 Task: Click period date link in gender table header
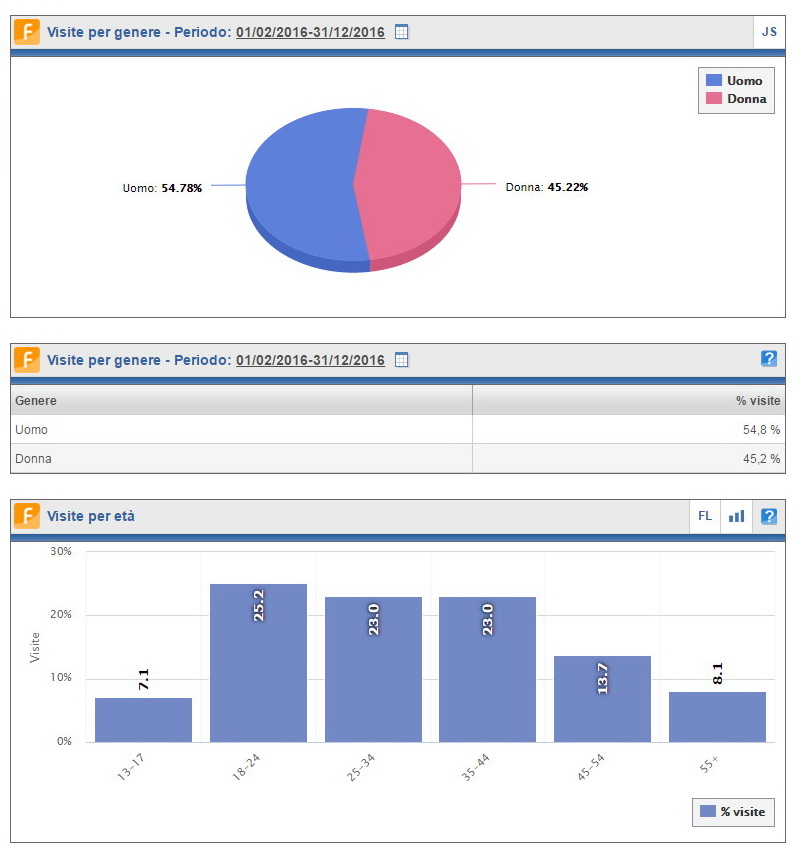point(310,360)
